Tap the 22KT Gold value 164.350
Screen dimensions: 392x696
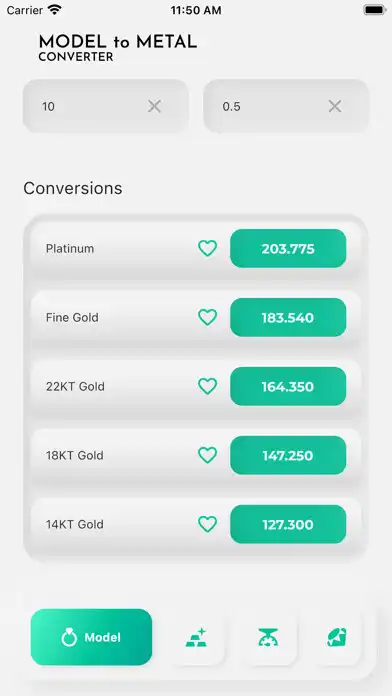(x=288, y=386)
